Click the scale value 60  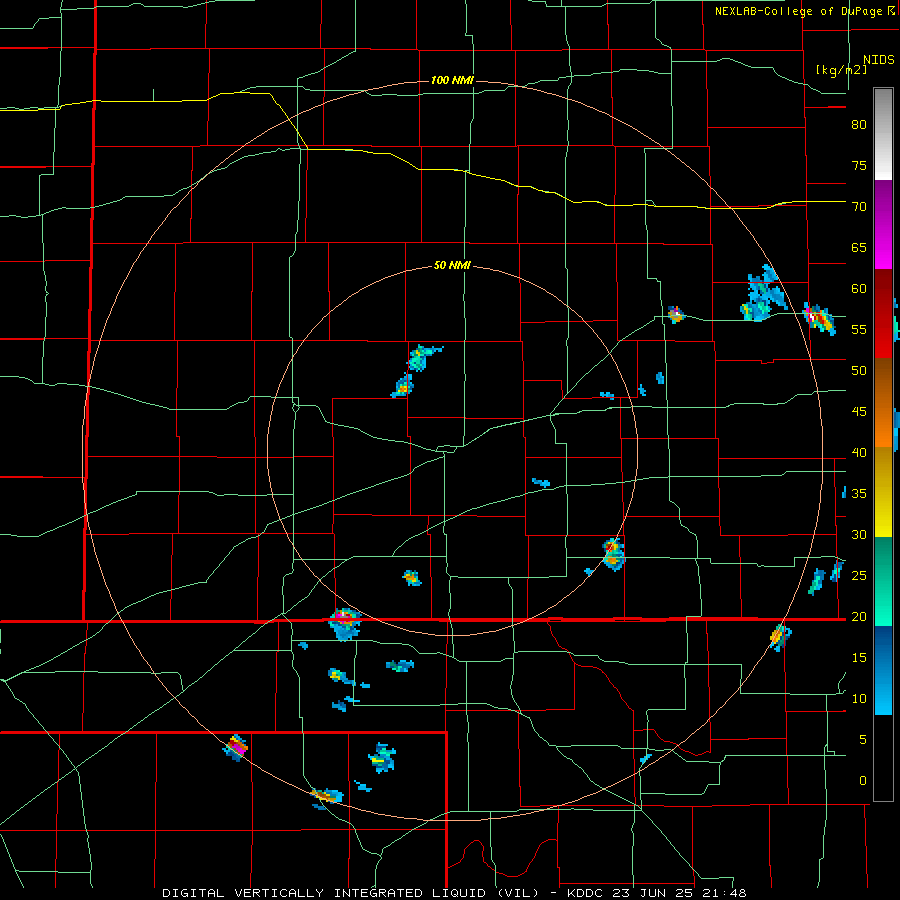point(859,289)
